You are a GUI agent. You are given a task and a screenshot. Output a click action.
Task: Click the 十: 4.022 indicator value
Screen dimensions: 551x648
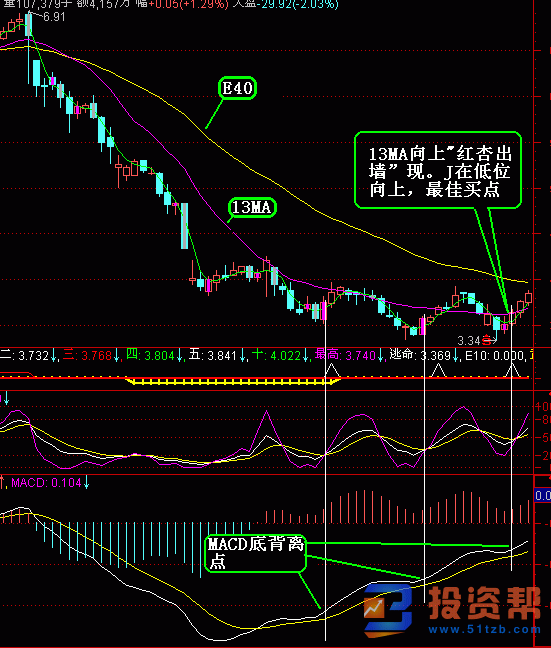[277, 355]
